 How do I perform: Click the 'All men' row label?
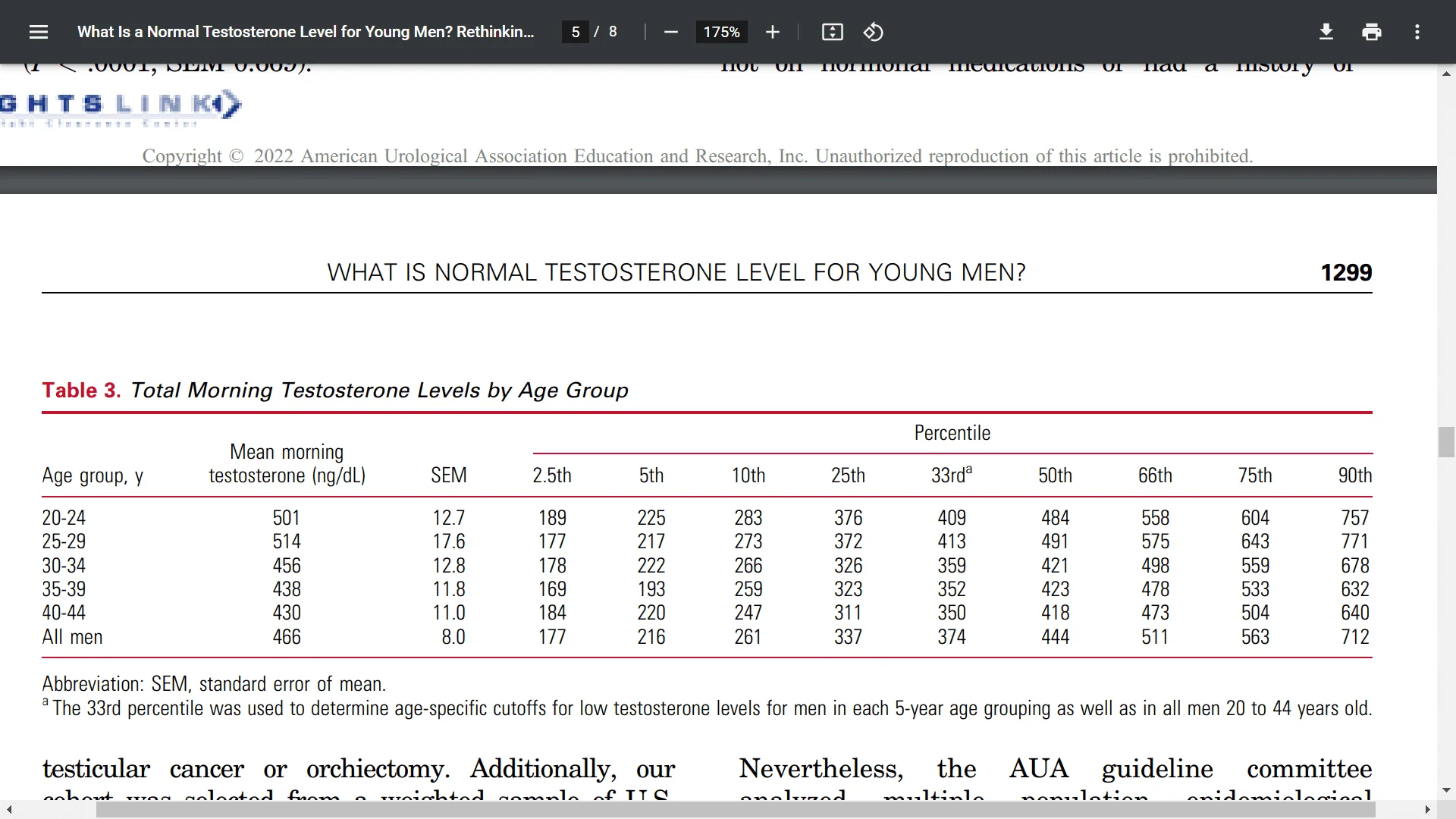click(72, 637)
